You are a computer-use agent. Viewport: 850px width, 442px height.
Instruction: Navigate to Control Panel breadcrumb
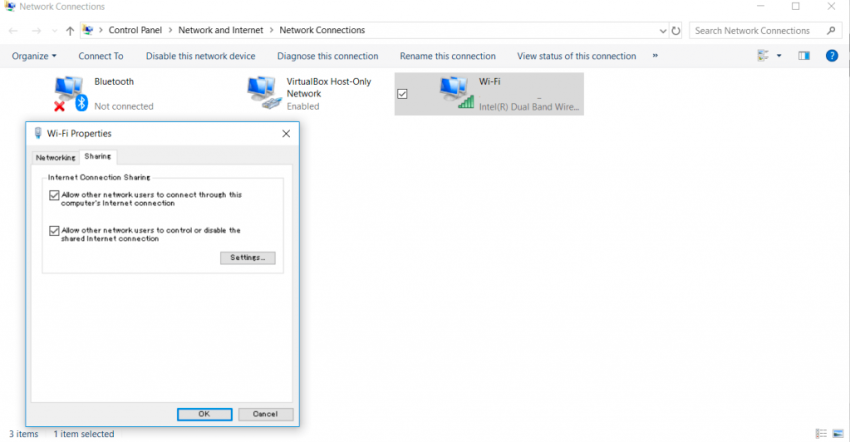pos(135,30)
